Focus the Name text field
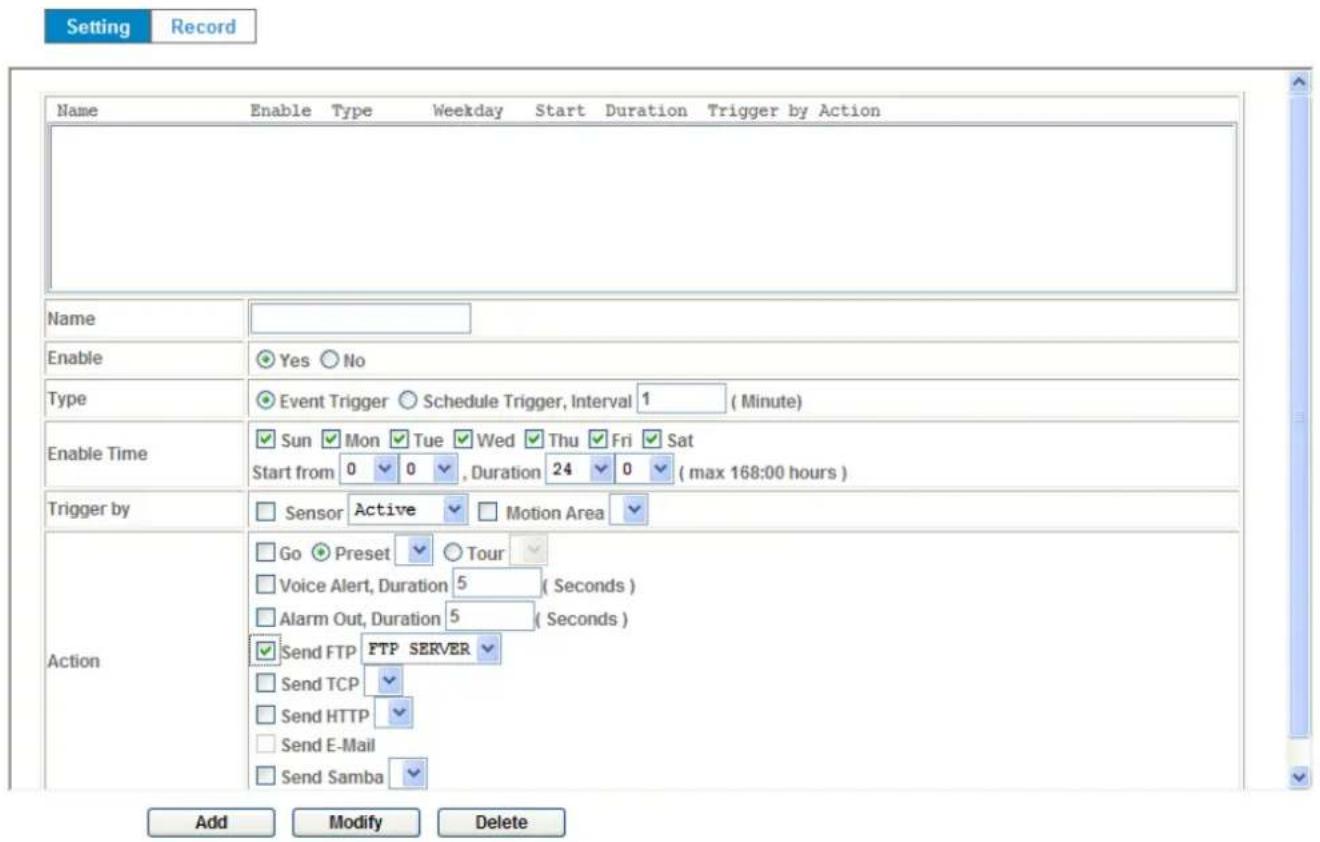The width and height of the screenshot is (1320, 842). [360, 319]
